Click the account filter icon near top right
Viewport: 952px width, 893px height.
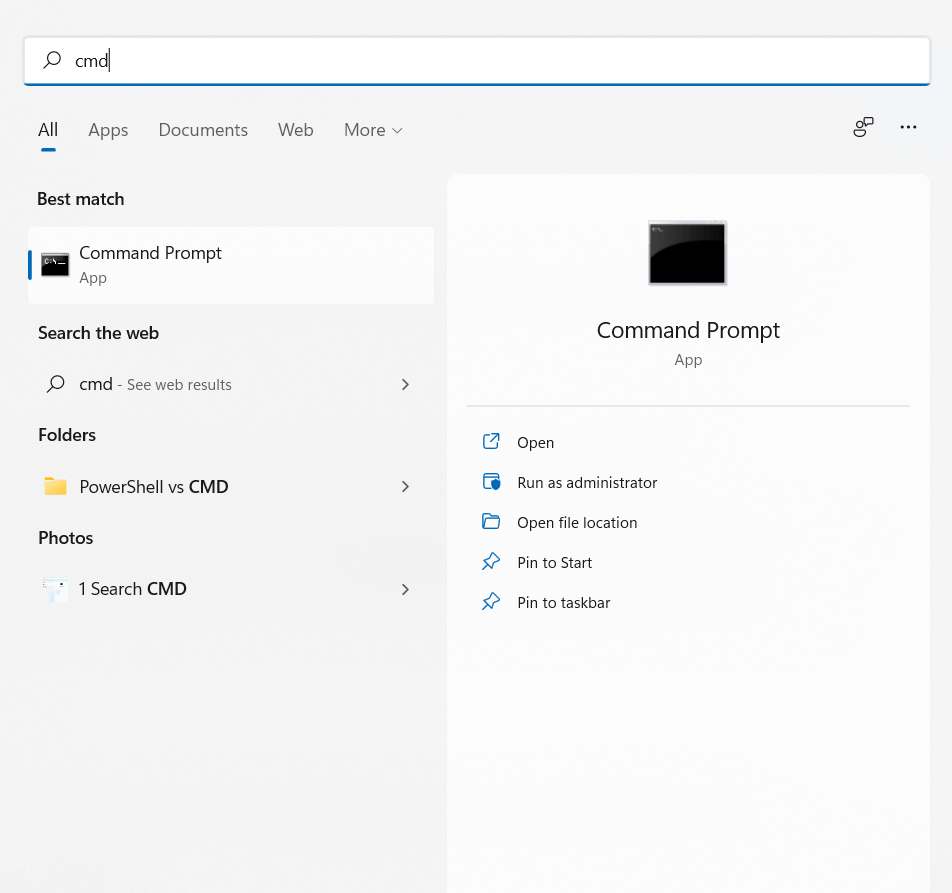click(x=862, y=127)
